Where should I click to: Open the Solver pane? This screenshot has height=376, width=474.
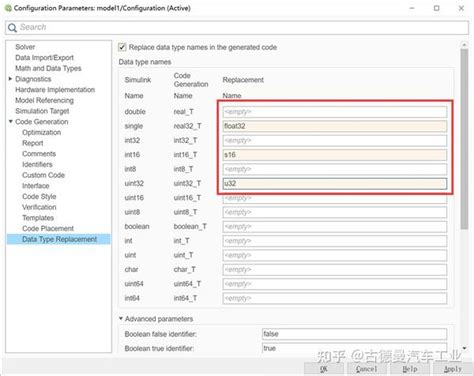pos(25,47)
